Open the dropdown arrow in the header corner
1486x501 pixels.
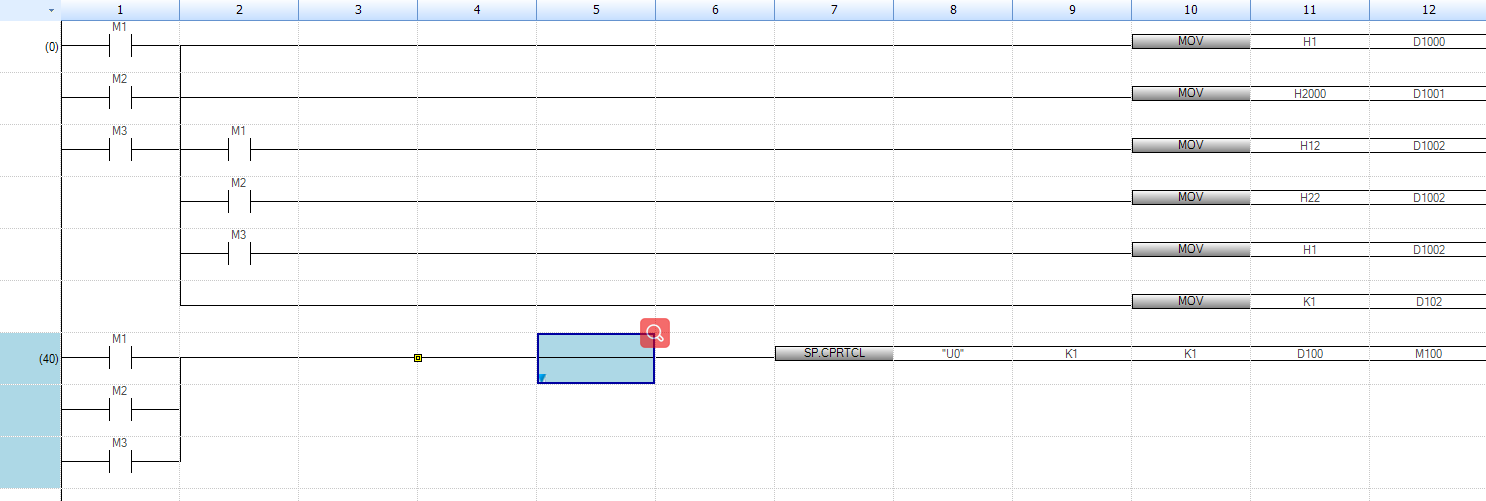(51, 10)
